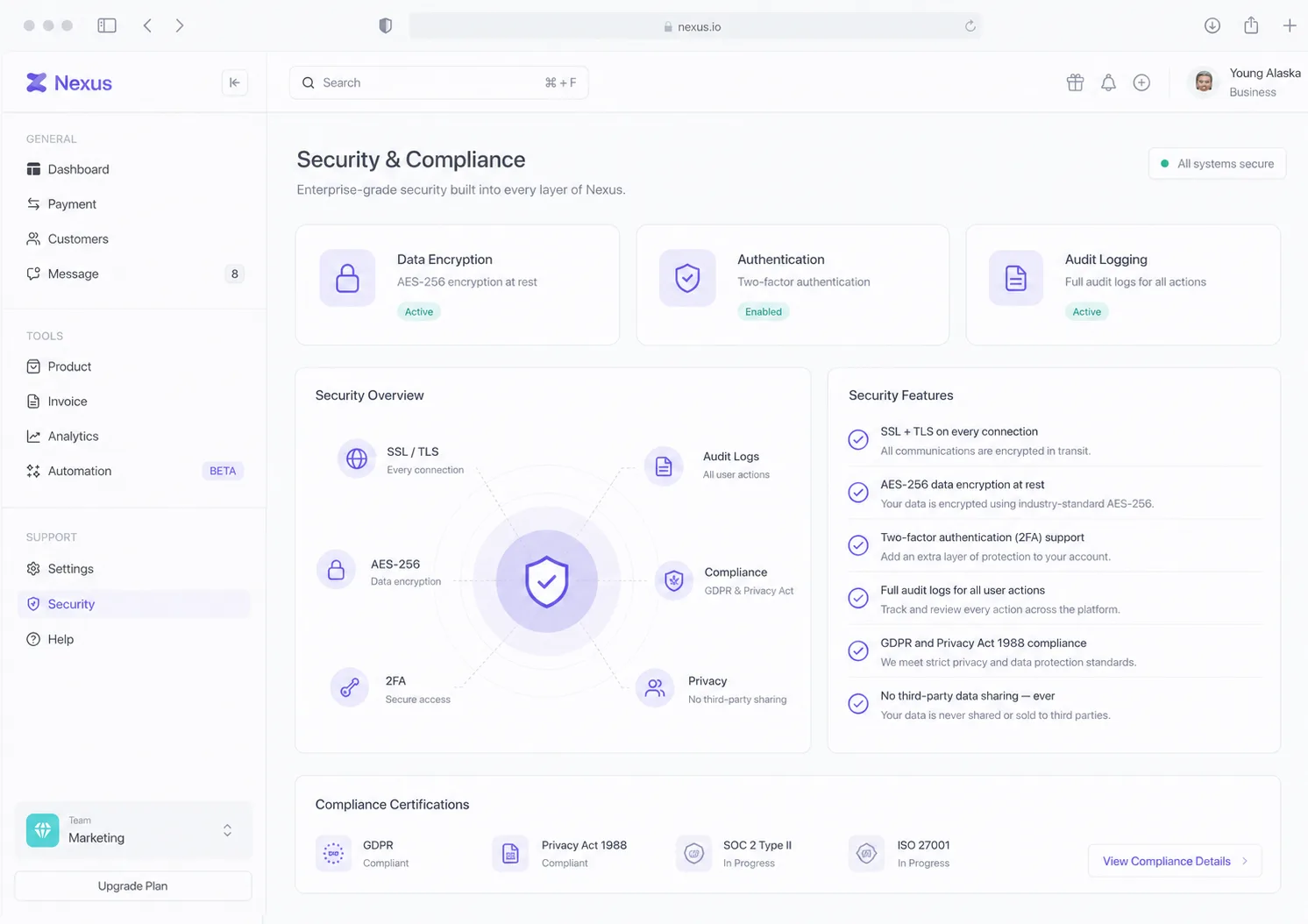Click the Audit Logging document icon
1308x924 pixels.
pos(1016,278)
